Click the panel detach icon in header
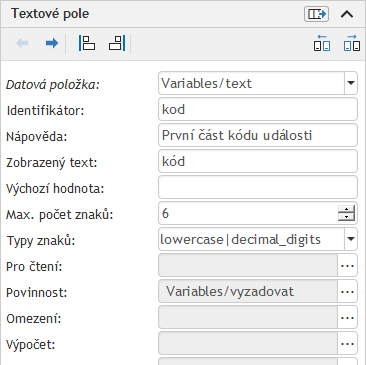The image size is (366, 365). [x=316, y=14]
